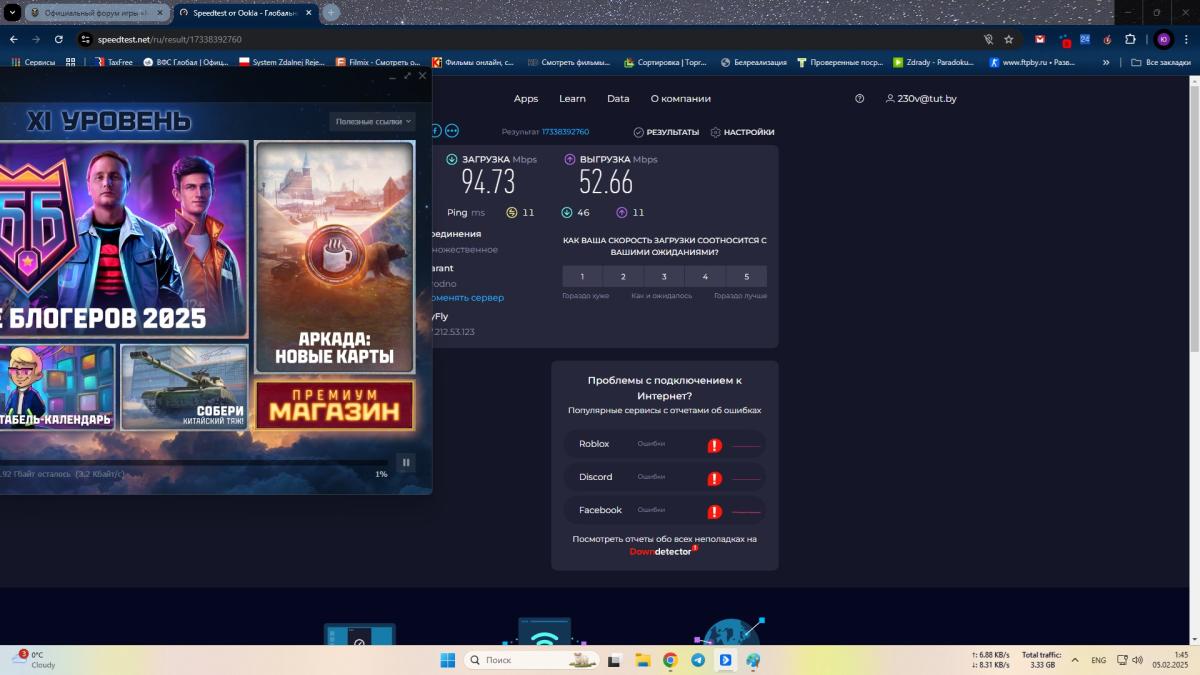This screenshot has height=675, width=1200.
Task: Open the ПРЕМИУМ МАГАЗИН banner
Action: 334,405
